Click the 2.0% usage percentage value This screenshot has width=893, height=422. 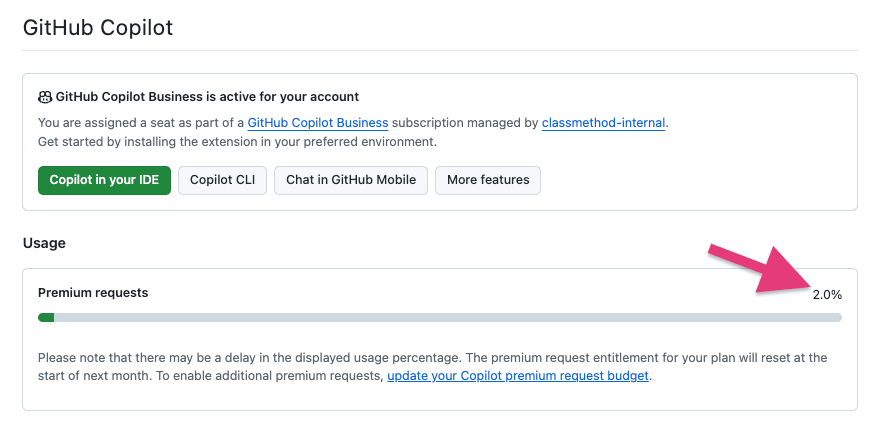(827, 295)
